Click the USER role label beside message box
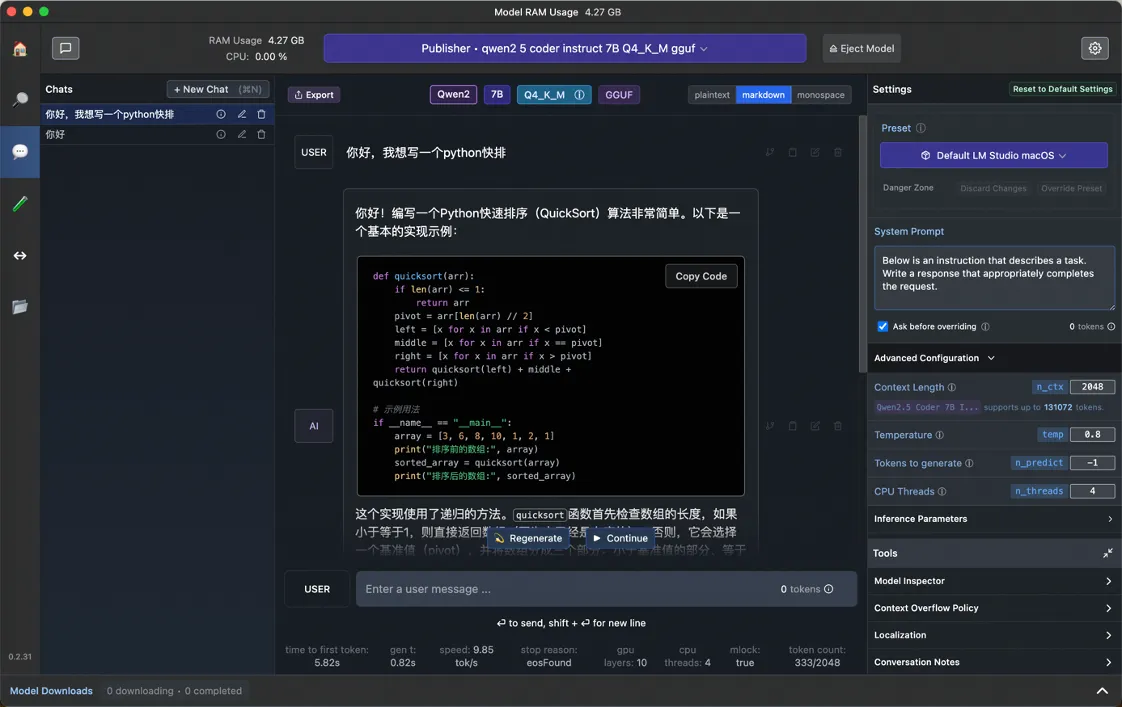 [x=317, y=589]
